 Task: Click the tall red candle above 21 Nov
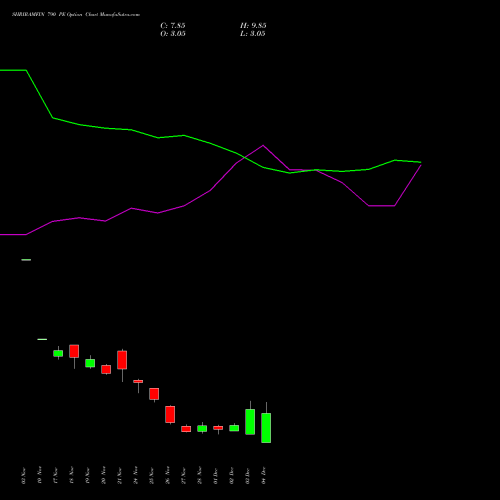point(122,360)
